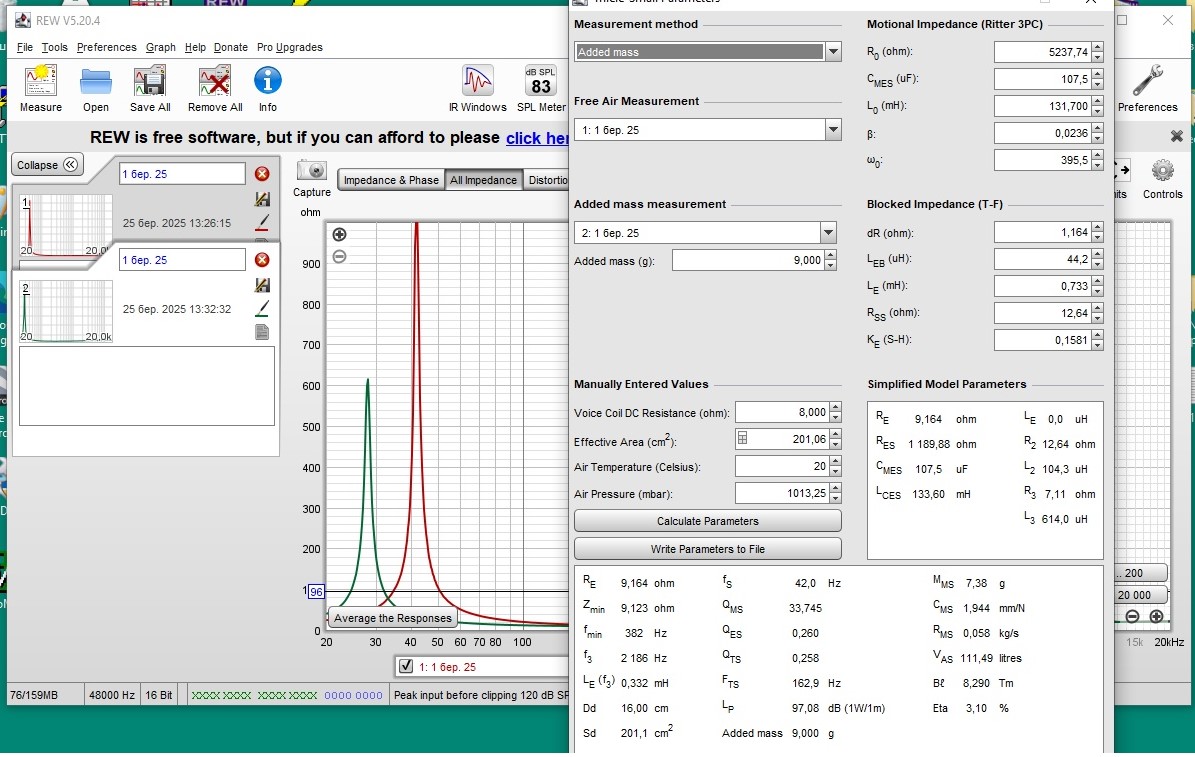Decrease the CMES (uF) spinner value
The width and height of the screenshot is (1195, 757).
point(1097,84)
